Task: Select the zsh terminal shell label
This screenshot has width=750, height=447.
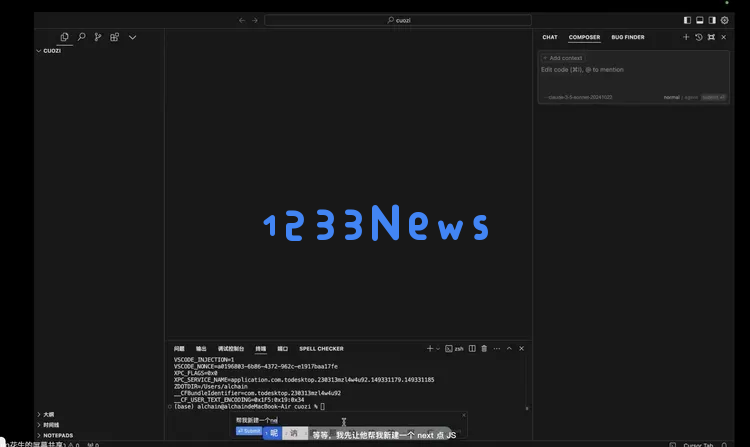Action: [x=454, y=349]
